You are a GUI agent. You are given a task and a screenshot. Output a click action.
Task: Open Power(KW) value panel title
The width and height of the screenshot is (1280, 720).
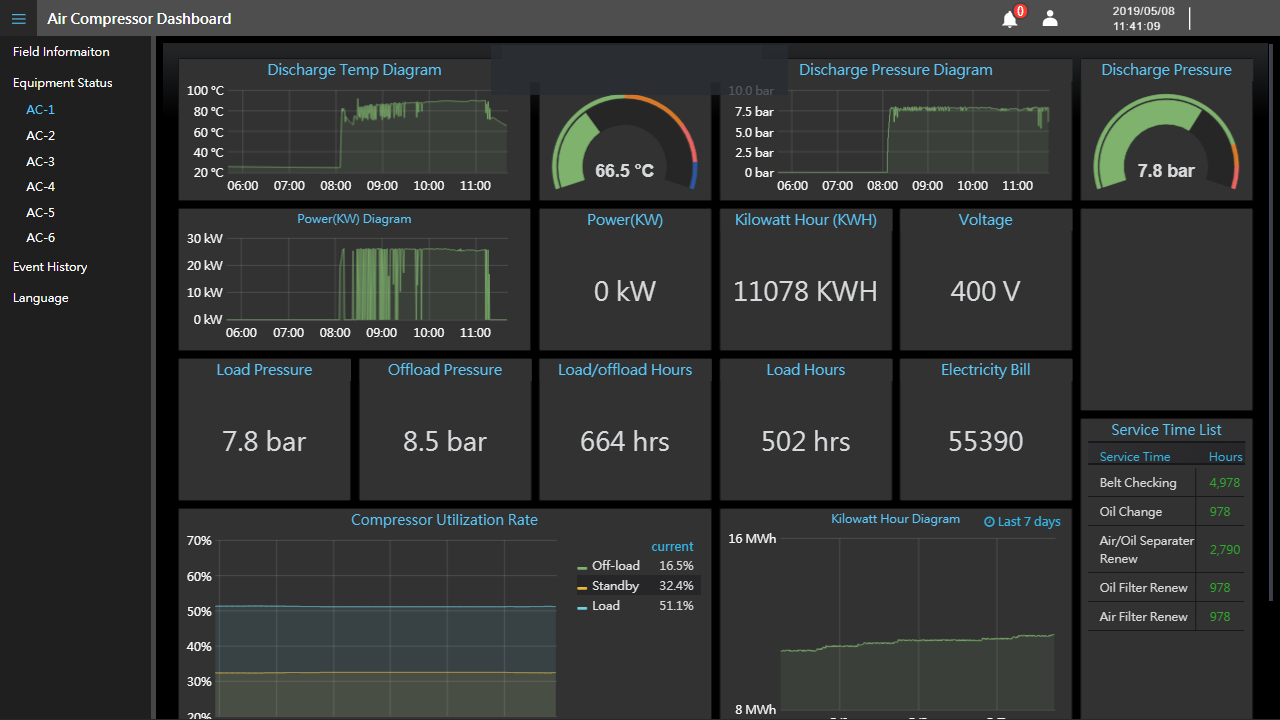[x=625, y=220]
